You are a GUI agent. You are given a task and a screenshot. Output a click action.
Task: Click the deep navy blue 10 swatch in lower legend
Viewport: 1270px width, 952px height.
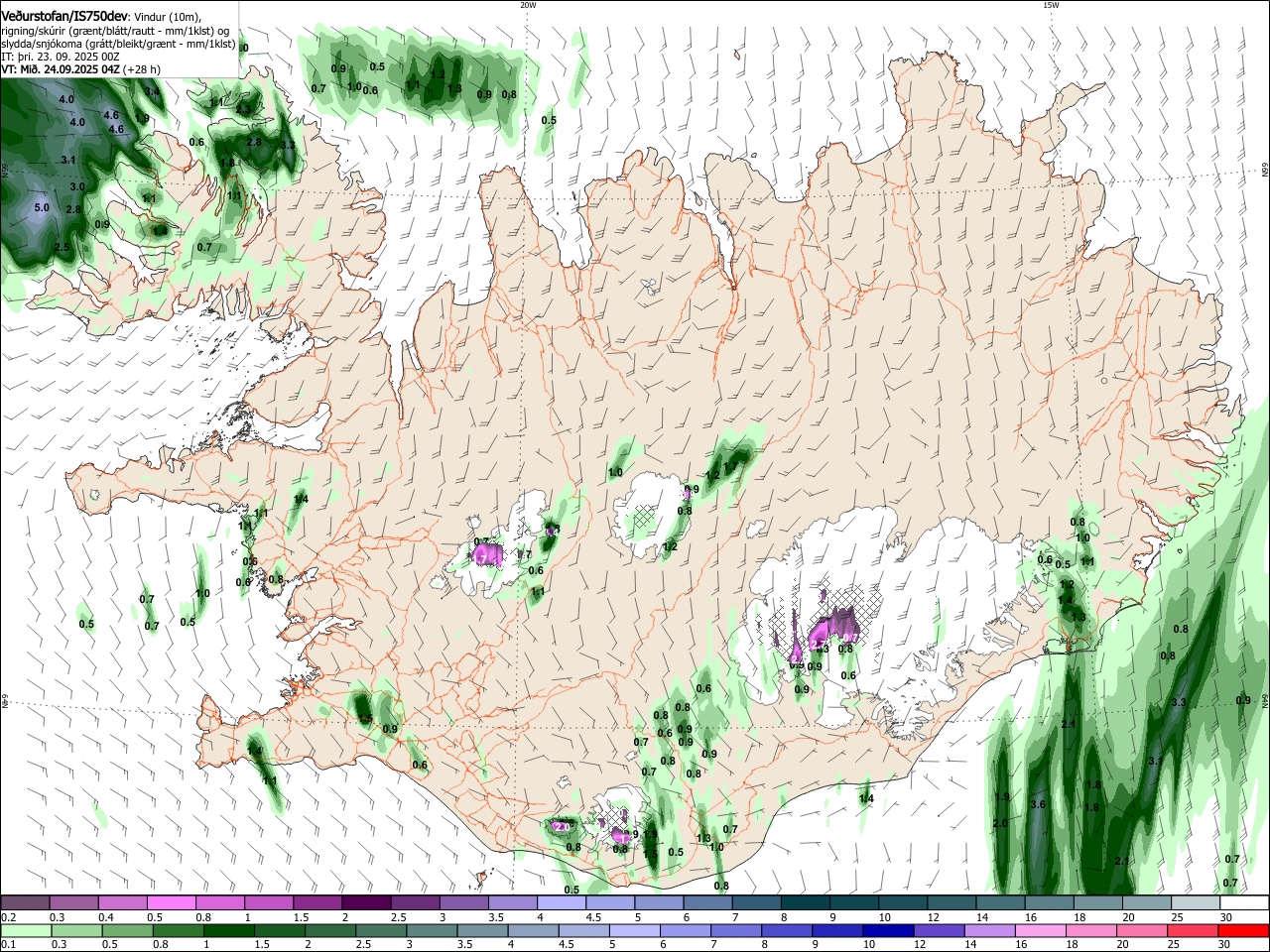click(x=888, y=931)
